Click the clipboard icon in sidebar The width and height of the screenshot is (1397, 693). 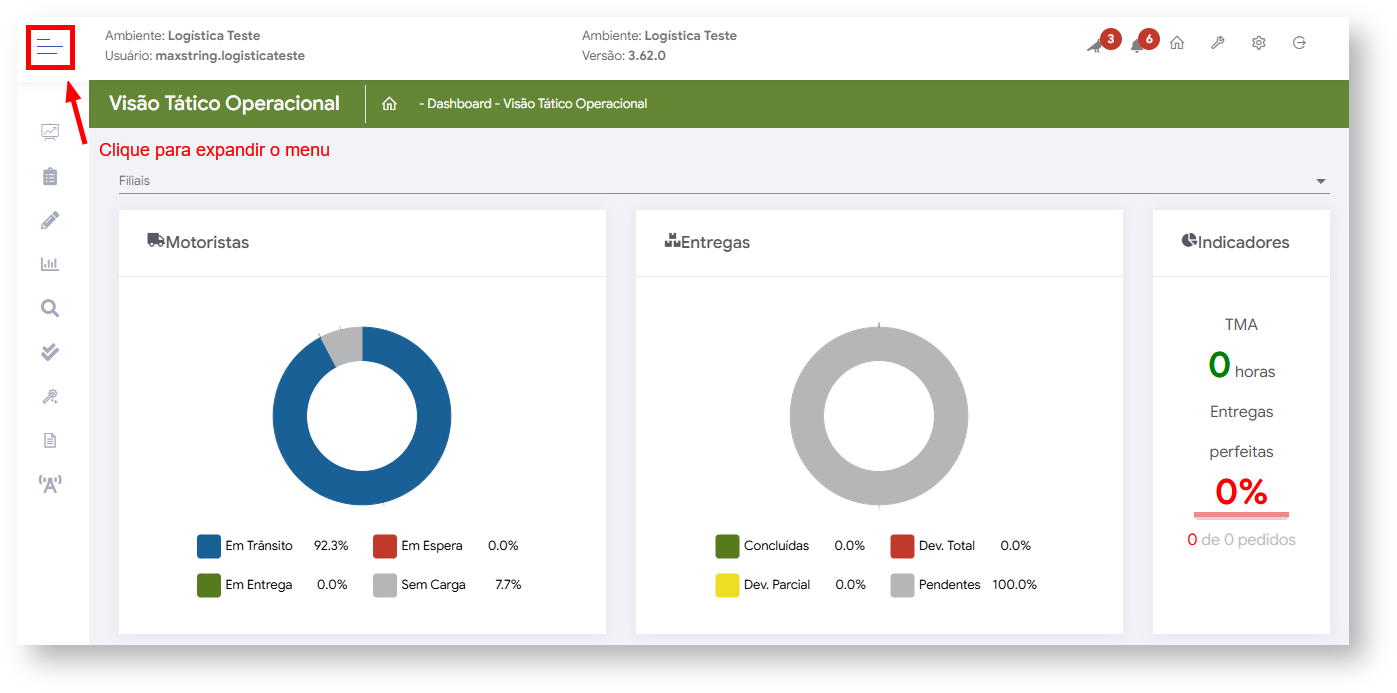point(50,176)
